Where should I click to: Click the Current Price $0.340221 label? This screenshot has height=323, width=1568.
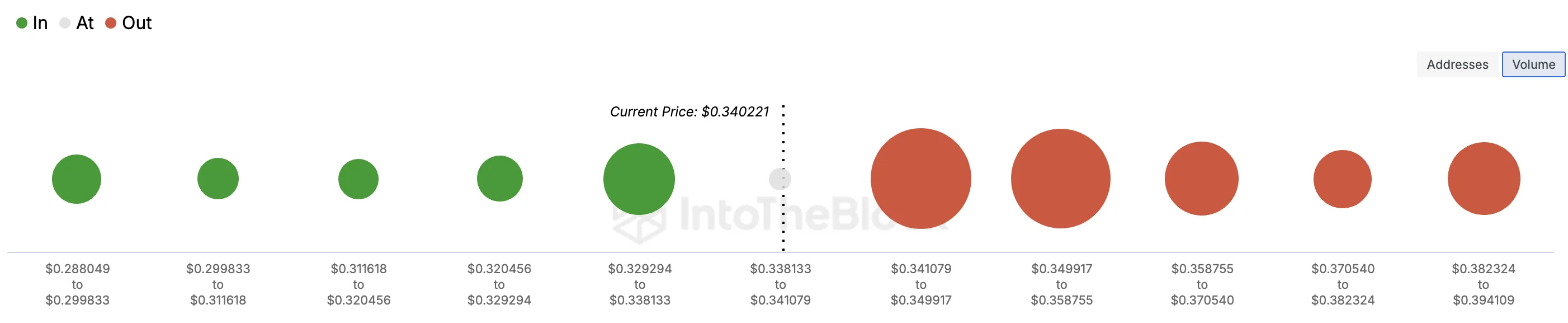[x=689, y=112]
